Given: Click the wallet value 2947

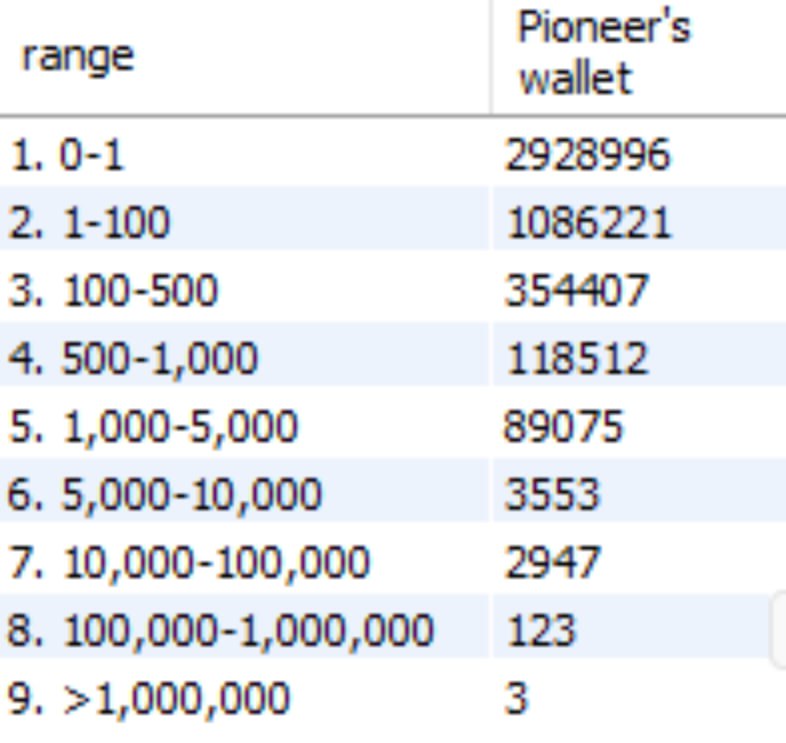Looking at the screenshot, I should point(552,563).
